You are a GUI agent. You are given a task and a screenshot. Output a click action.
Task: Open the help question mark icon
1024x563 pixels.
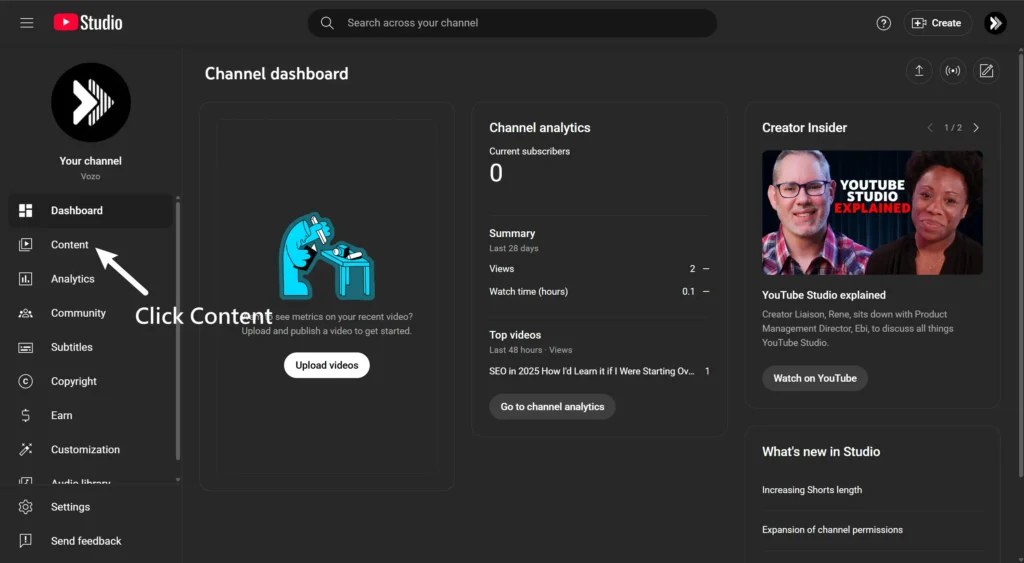pos(884,23)
